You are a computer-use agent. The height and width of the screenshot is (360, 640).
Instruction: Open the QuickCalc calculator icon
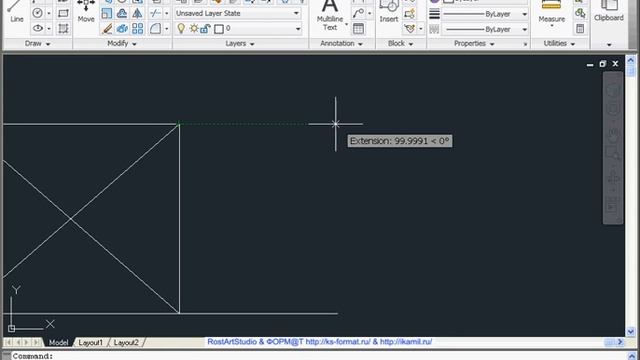580,29
